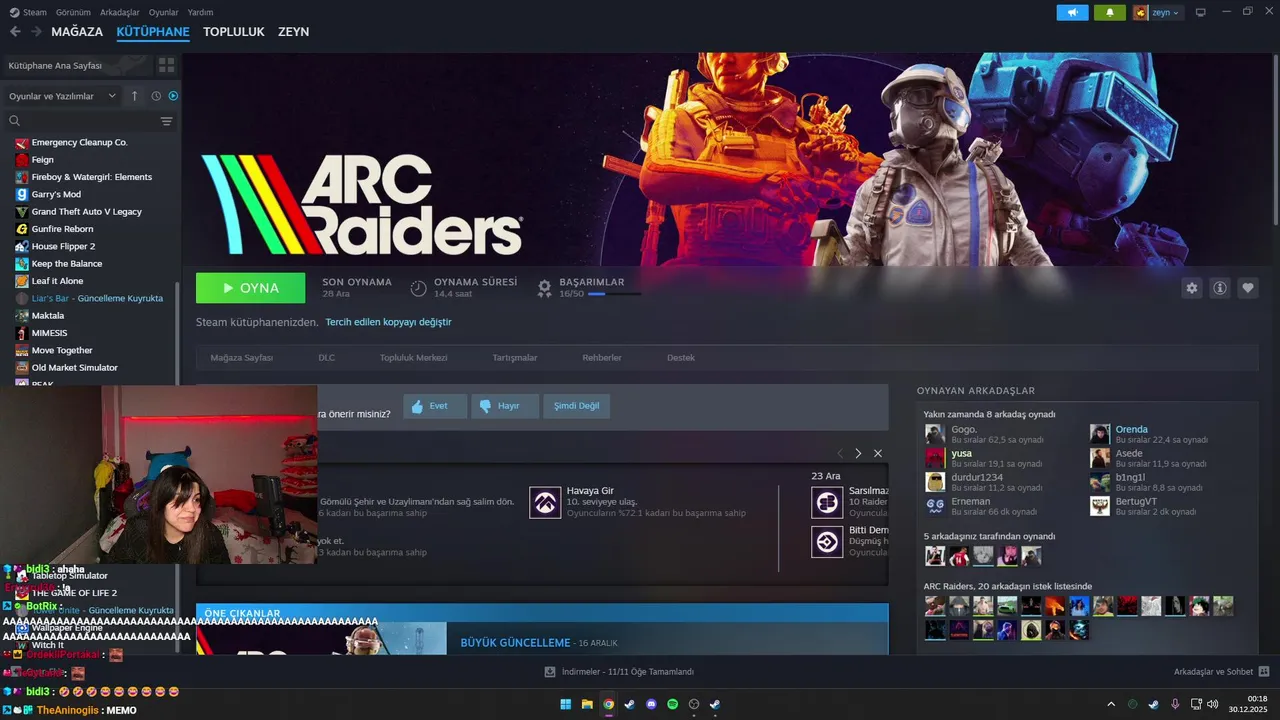Screen dimensions: 1280x720
Task: Open the zeyn account dropdown
Action: [x=1157, y=12]
